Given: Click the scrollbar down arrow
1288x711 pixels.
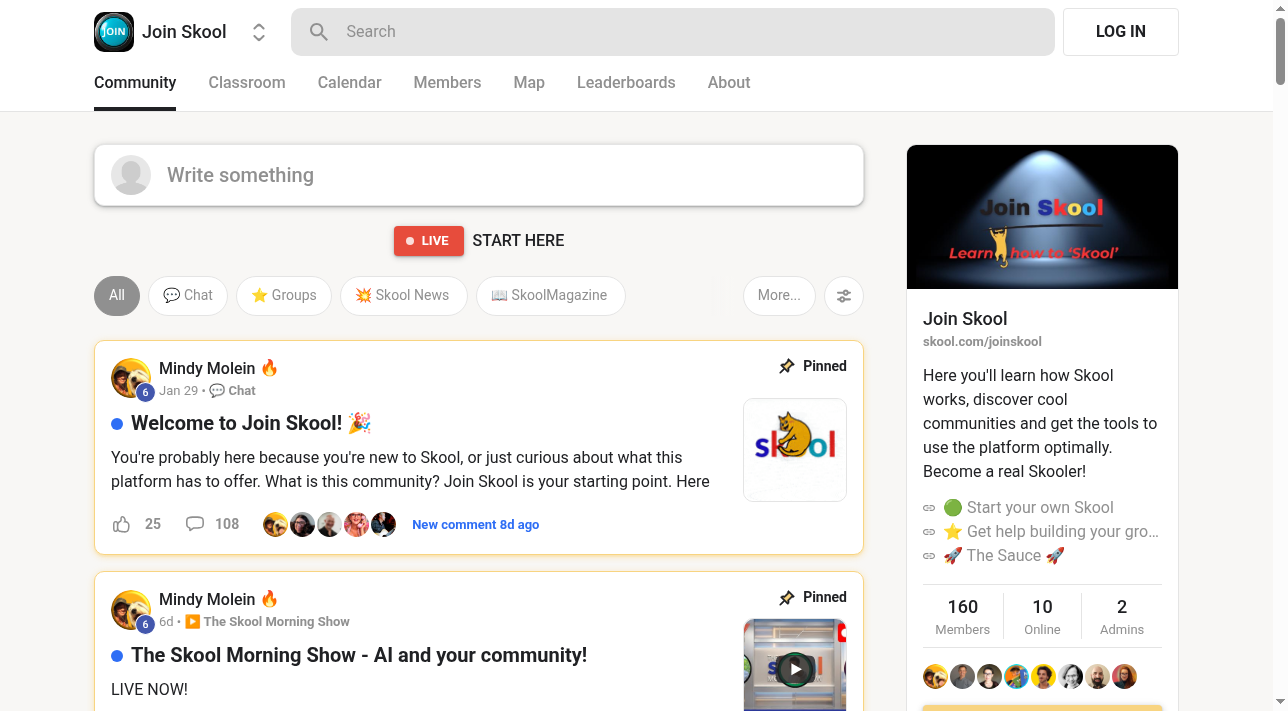Looking at the screenshot, I should tap(1280, 703).
